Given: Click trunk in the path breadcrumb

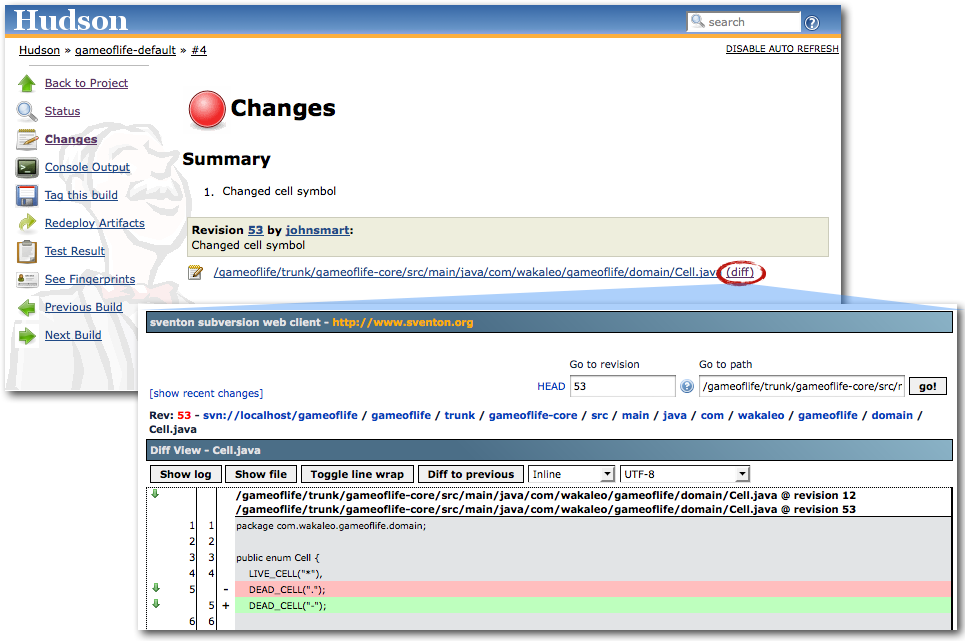Looking at the screenshot, I should click(x=460, y=415).
